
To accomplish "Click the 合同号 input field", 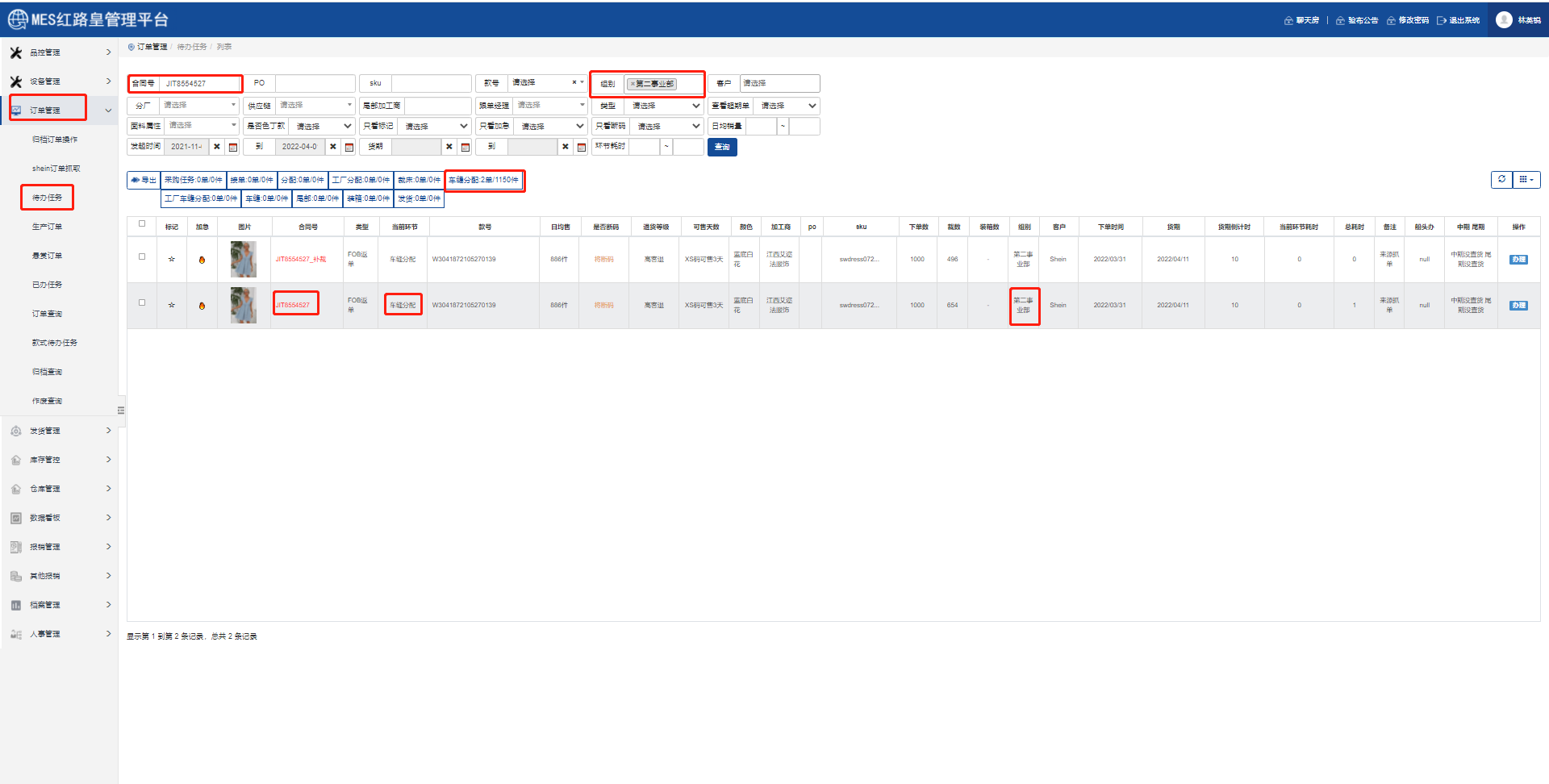I will (200, 83).
